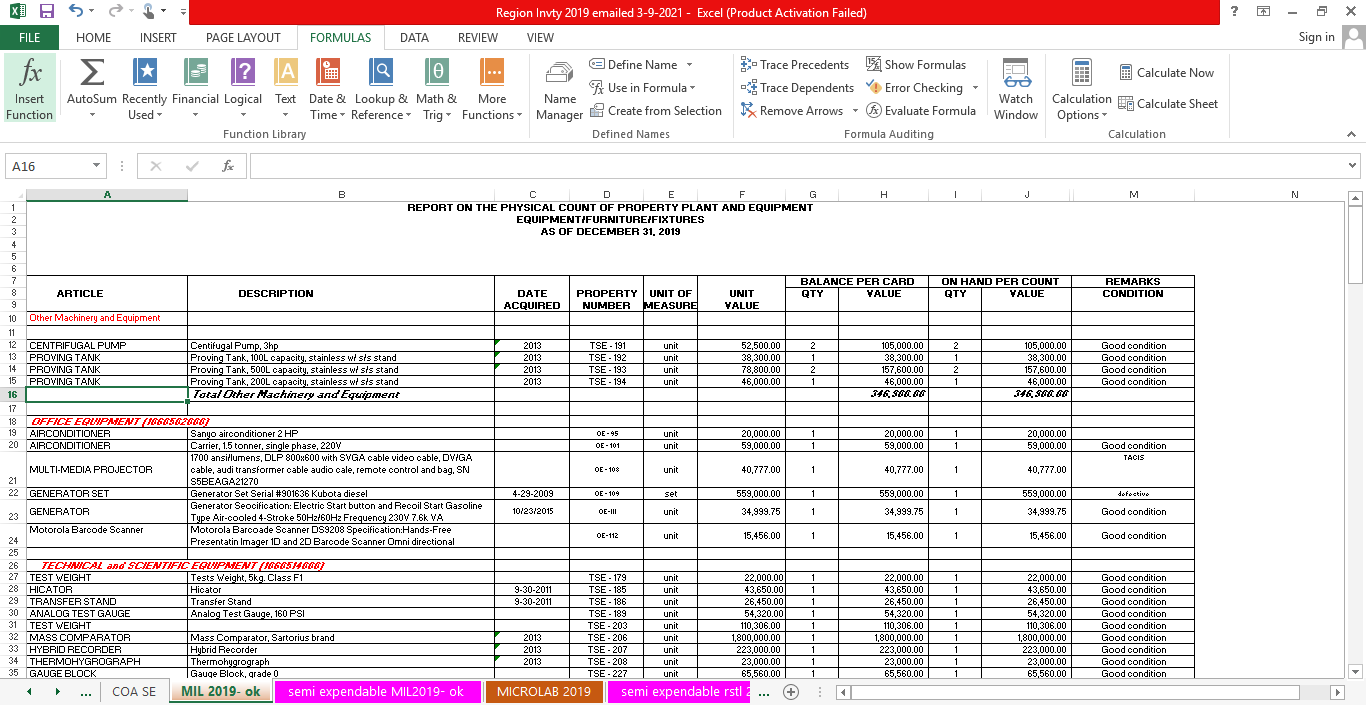The height and width of the screenshot is (705, 1366).
Task: Click the vertical scrollbar down arrow
Action: [1356, 672]
